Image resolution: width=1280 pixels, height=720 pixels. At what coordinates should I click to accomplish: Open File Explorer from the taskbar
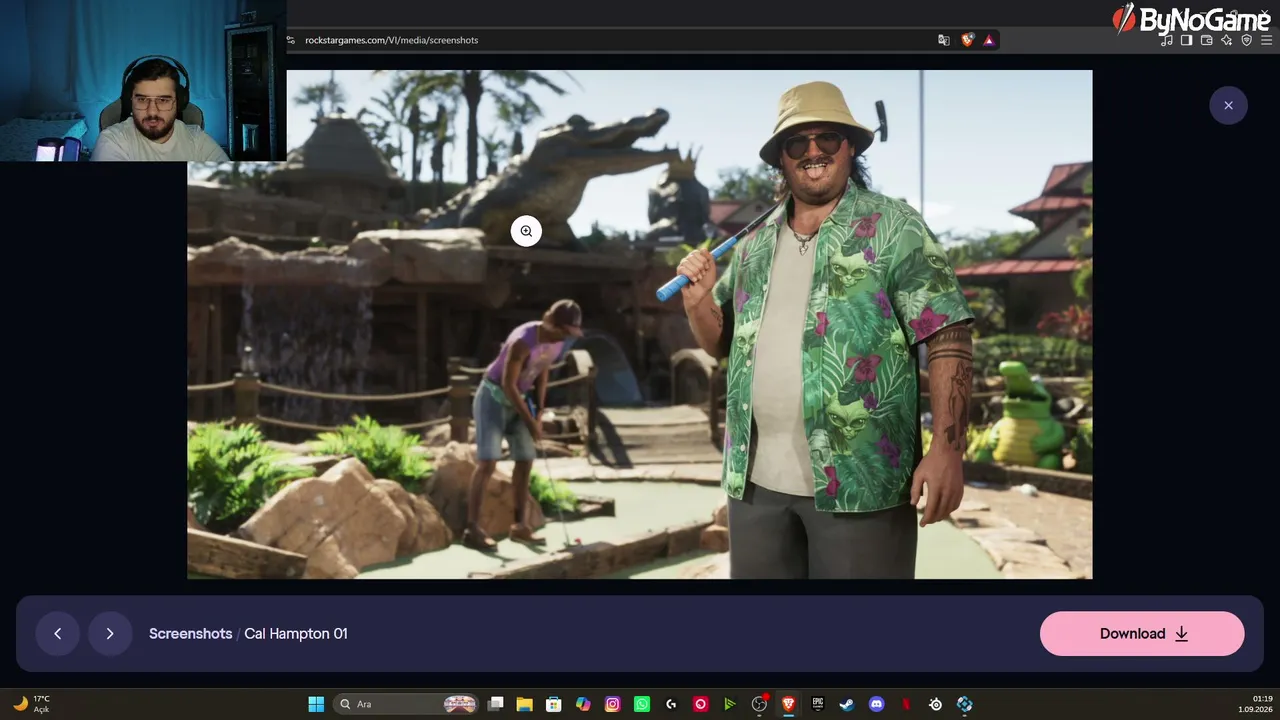click(x=524, y=704)
